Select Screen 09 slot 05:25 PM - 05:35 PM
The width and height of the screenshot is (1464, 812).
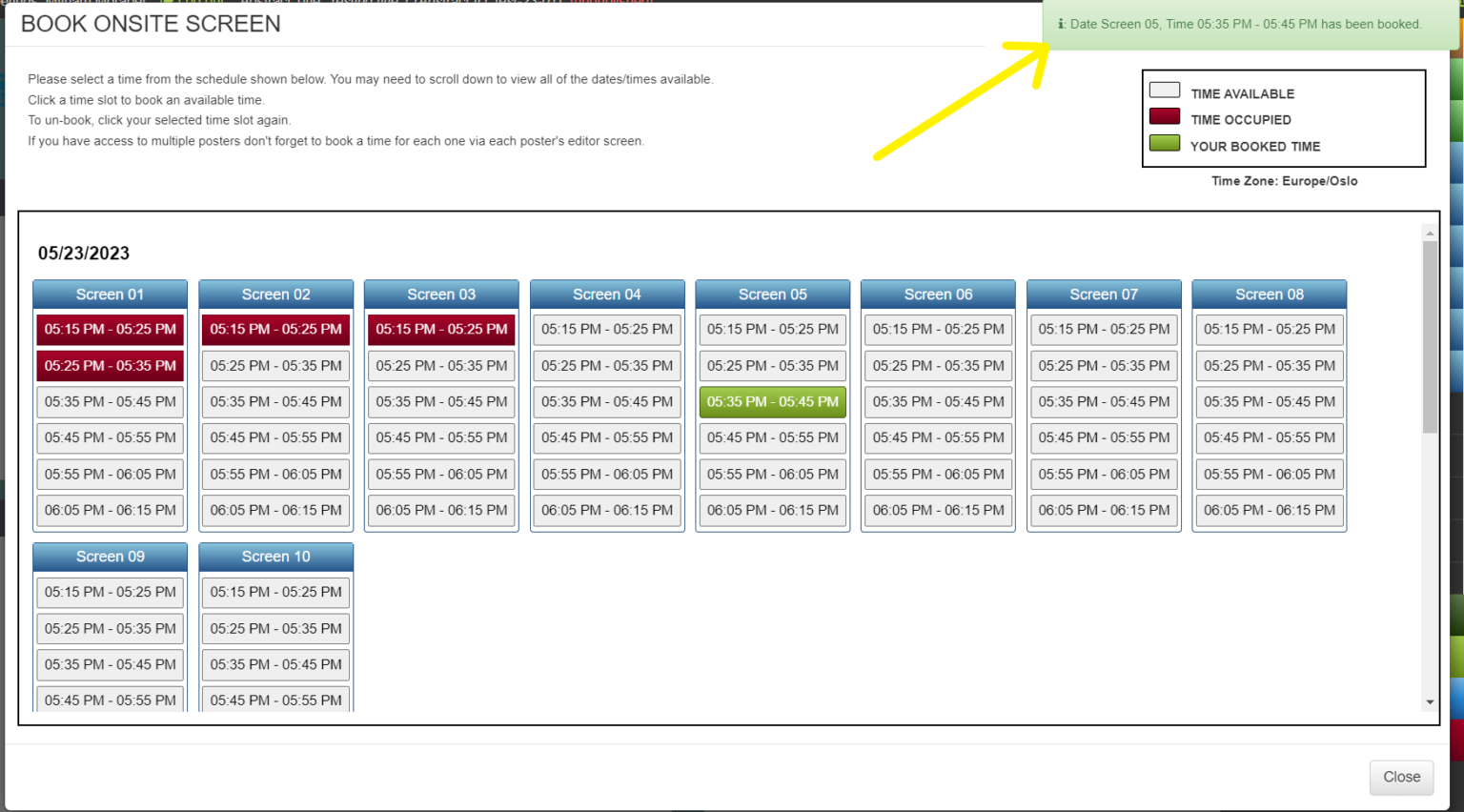[x=111, y=628]
